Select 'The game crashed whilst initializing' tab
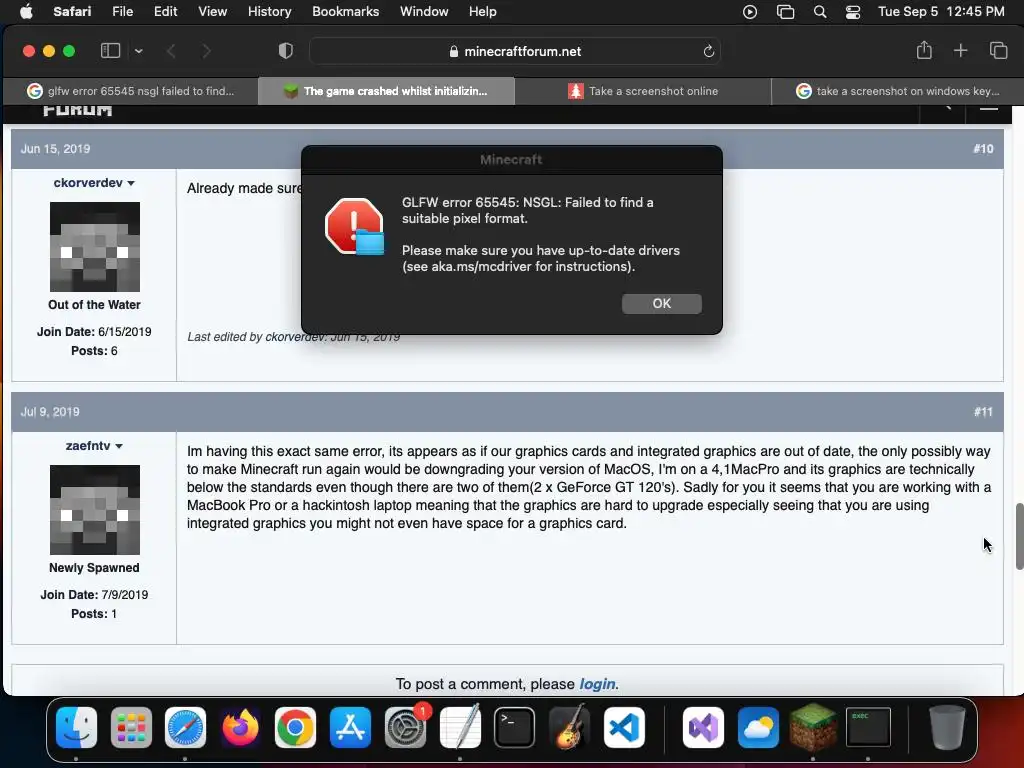 pyautogui.click(x=387, y=91)
